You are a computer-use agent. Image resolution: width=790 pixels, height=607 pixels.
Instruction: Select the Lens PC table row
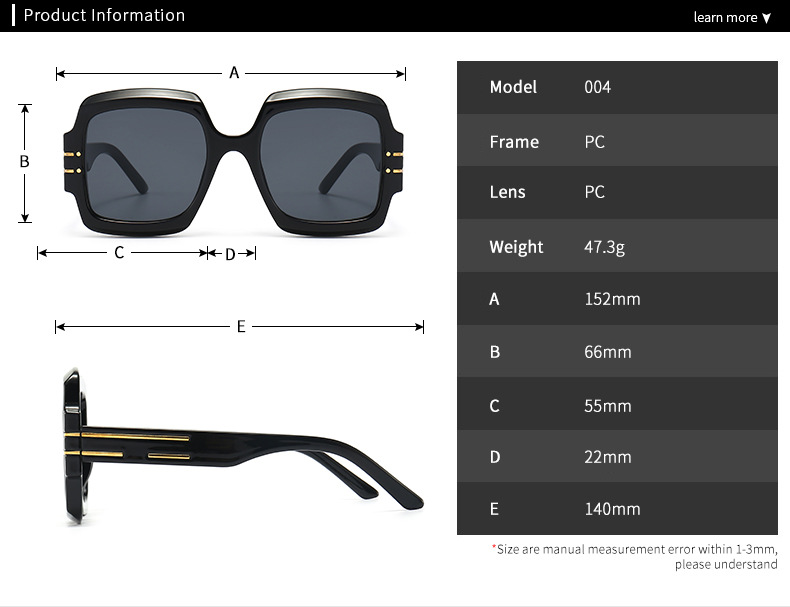click(x=617, y=192)
